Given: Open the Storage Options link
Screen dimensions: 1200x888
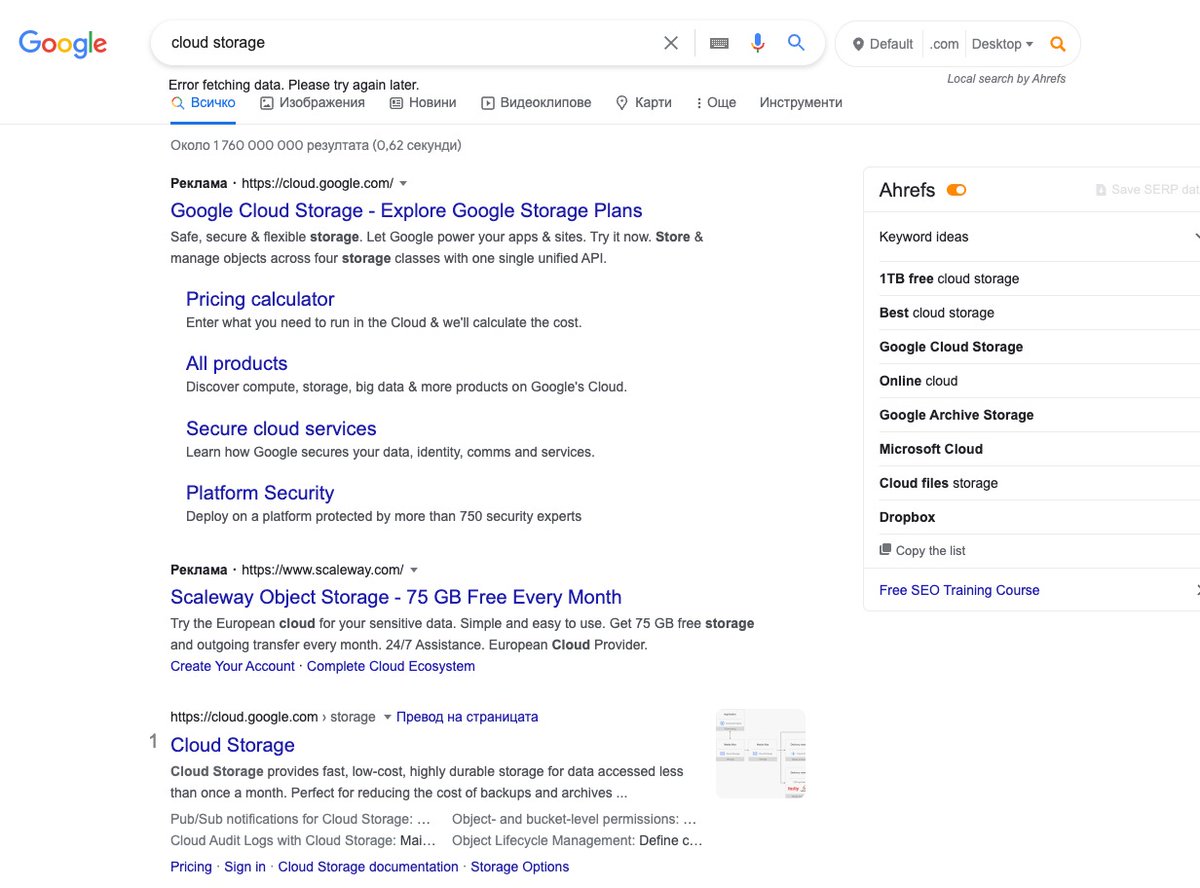Looking at the screenshot, I should (520, 867).
